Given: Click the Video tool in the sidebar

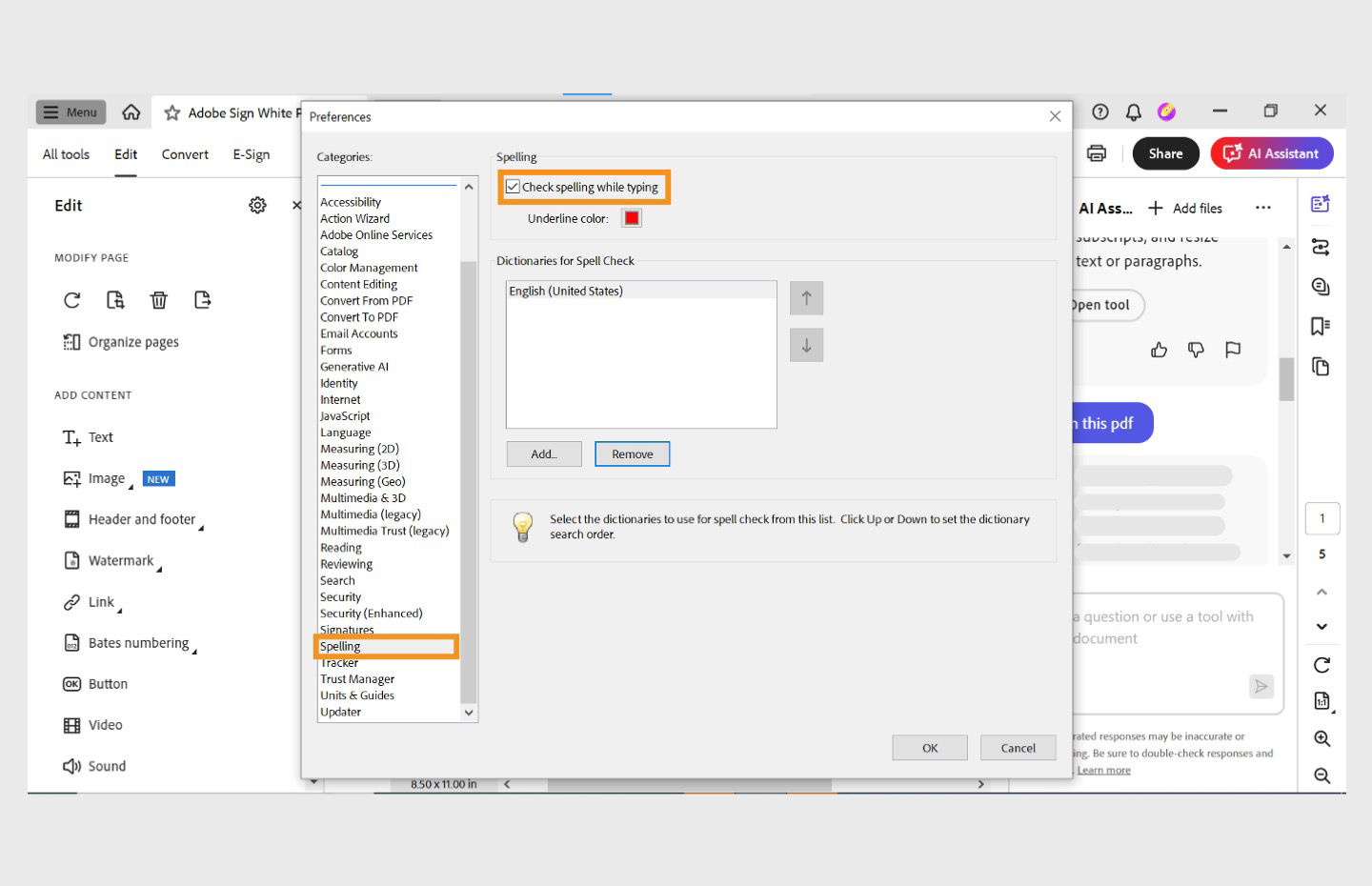Looking at the screenshot, I should coord(105,724).
